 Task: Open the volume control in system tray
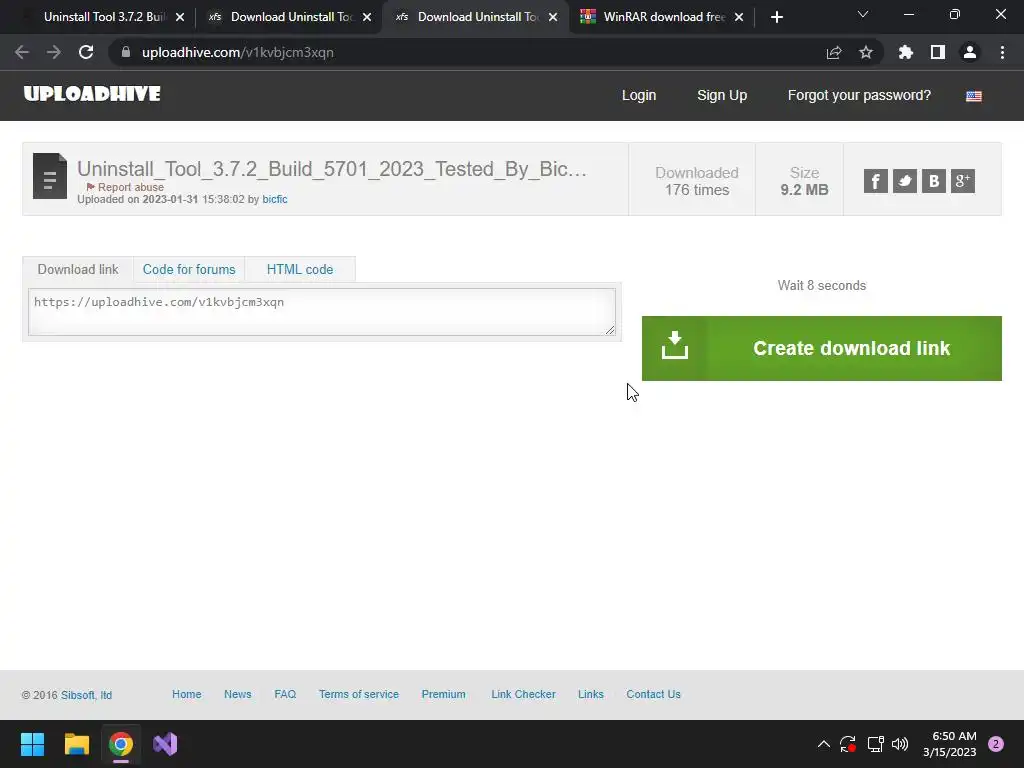coord(900,744)
